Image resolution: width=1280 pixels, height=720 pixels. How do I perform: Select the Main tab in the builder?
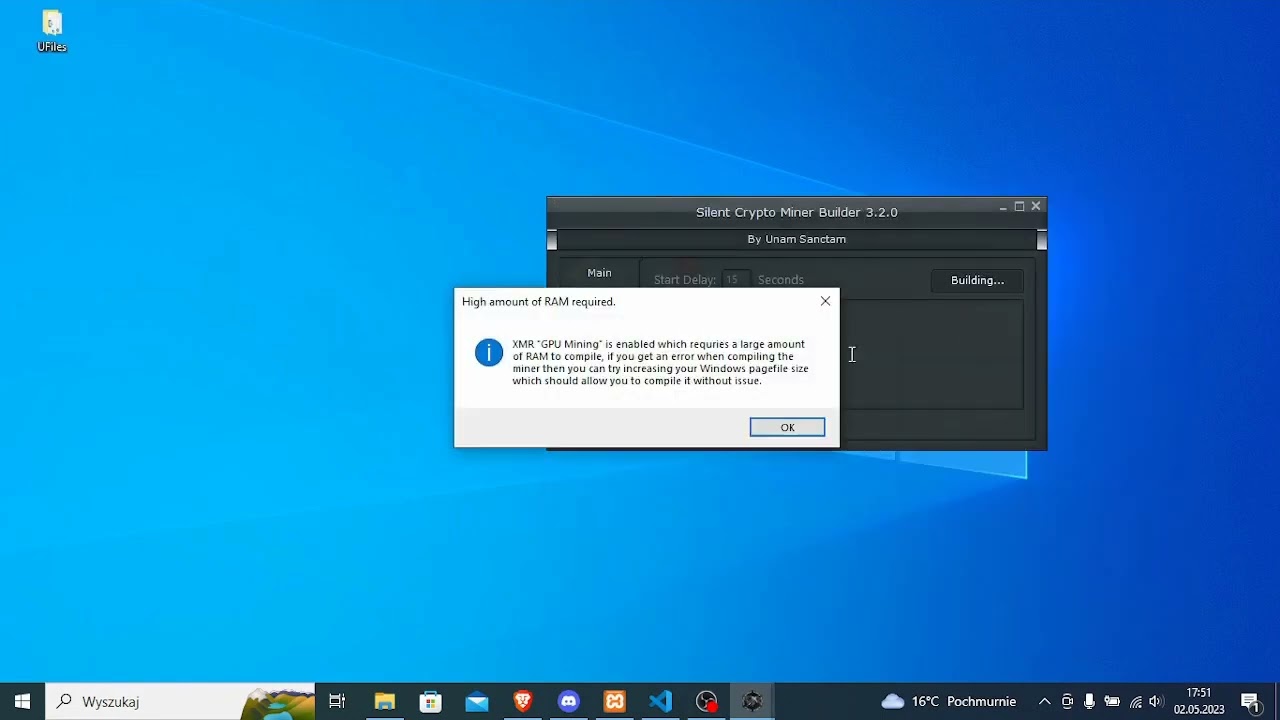(x=599, y=273)
